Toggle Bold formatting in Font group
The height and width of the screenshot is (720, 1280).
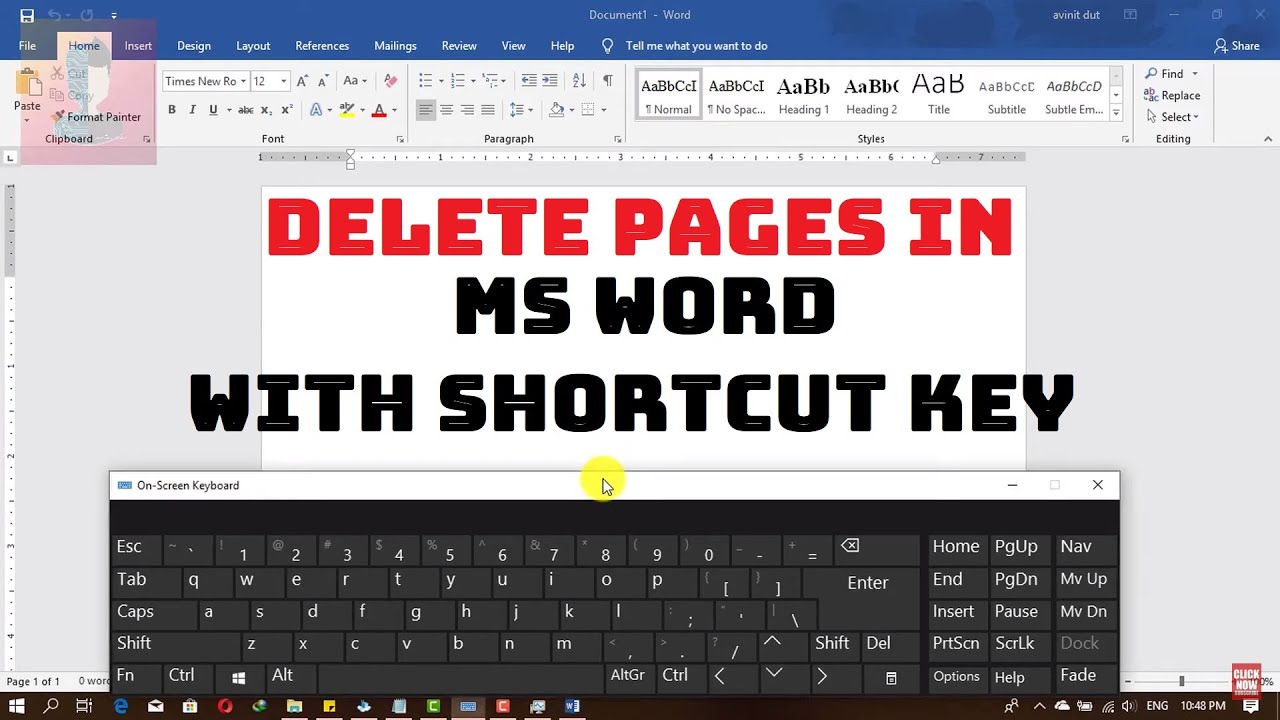point(172,110)
